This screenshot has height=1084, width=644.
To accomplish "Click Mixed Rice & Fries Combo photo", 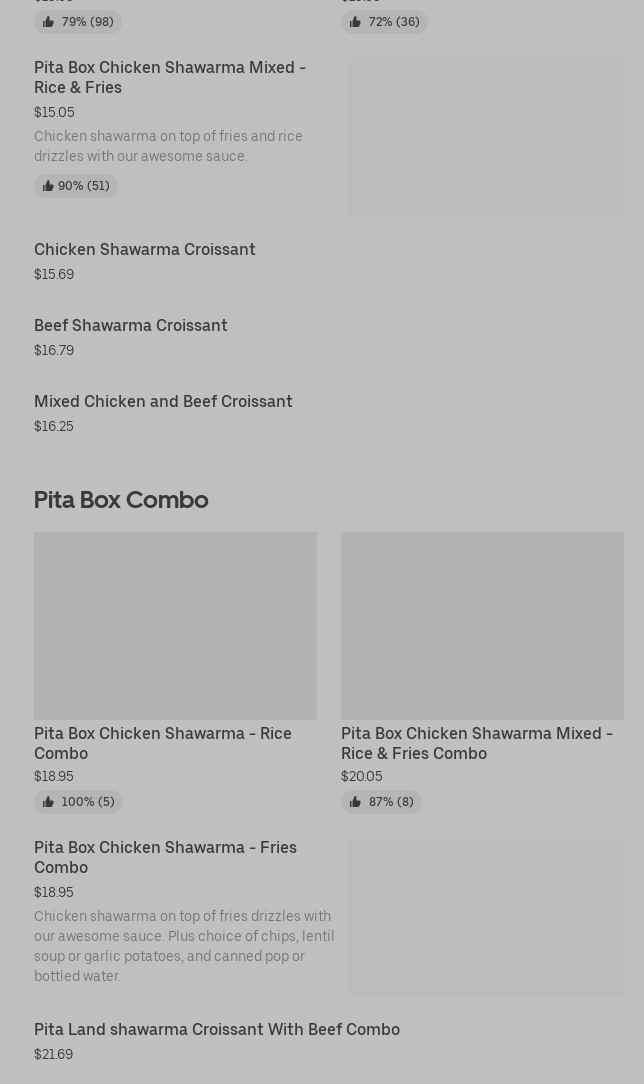I will (x=482, y=625).
